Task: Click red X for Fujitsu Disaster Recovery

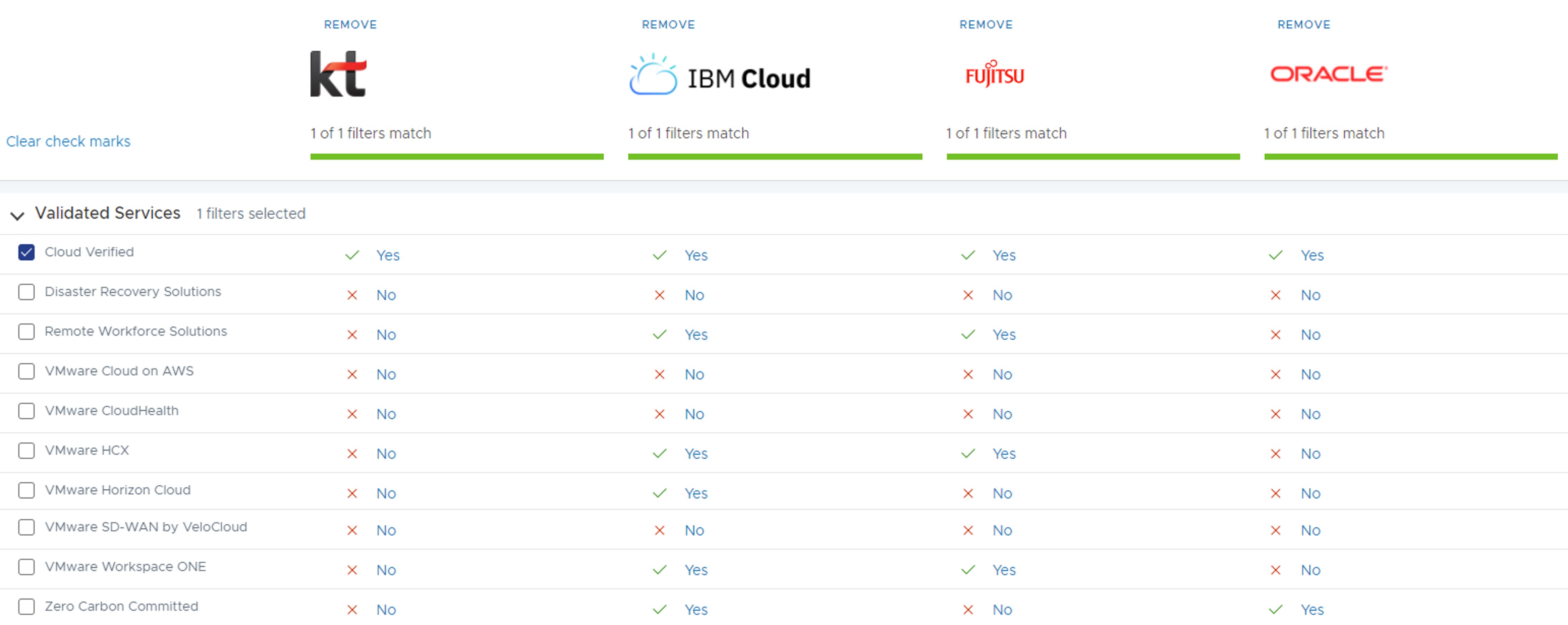Action: point(968,295)
